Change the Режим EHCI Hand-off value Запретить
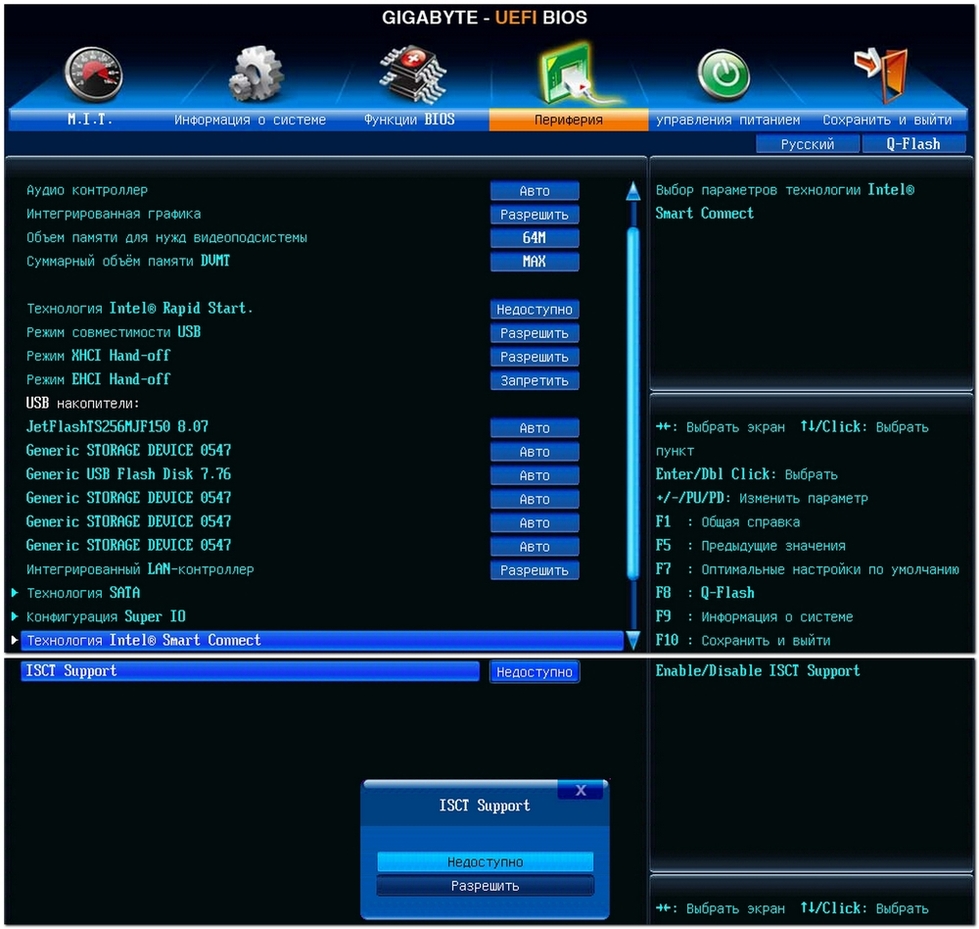 pyautogui.click(x=534, y=381)
